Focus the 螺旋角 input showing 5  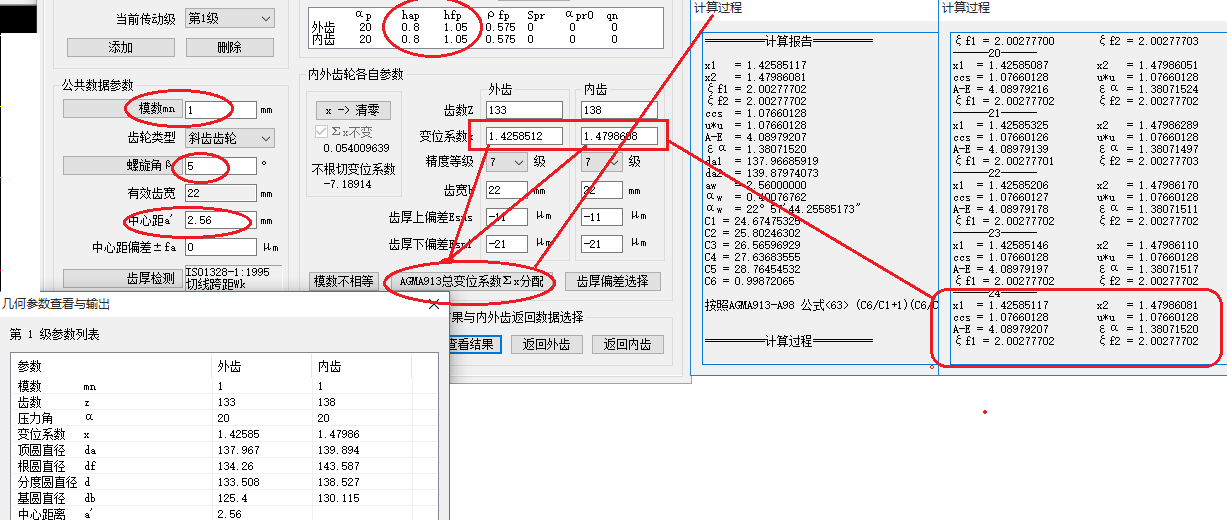pos(221,165)
